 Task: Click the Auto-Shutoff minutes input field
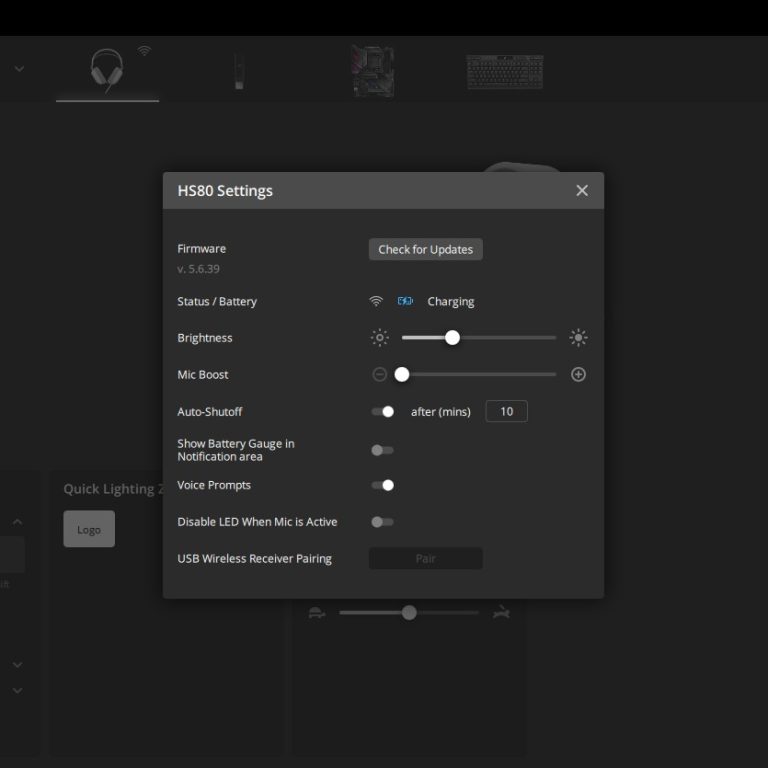pyautogui.click(x=506, y=412)
